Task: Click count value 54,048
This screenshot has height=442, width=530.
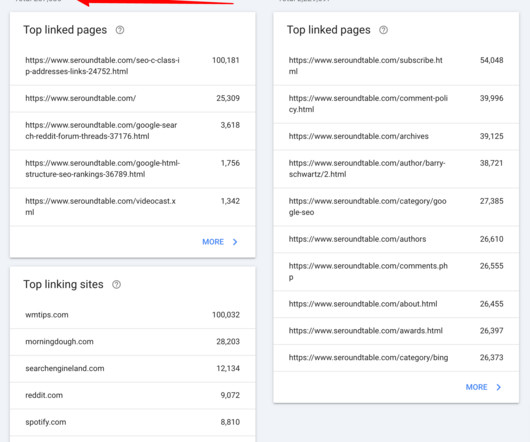Action: tap(492, 60)
